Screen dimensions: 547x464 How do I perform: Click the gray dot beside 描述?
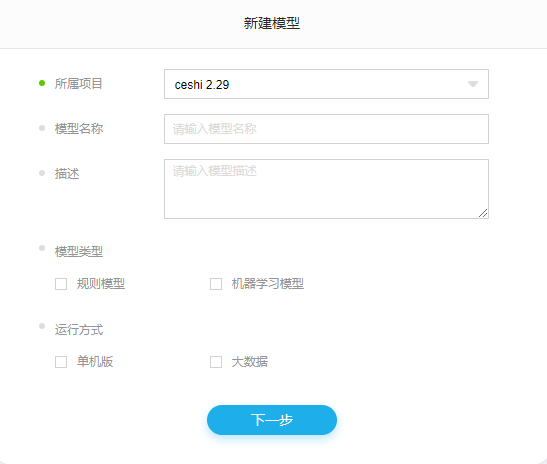42,173
